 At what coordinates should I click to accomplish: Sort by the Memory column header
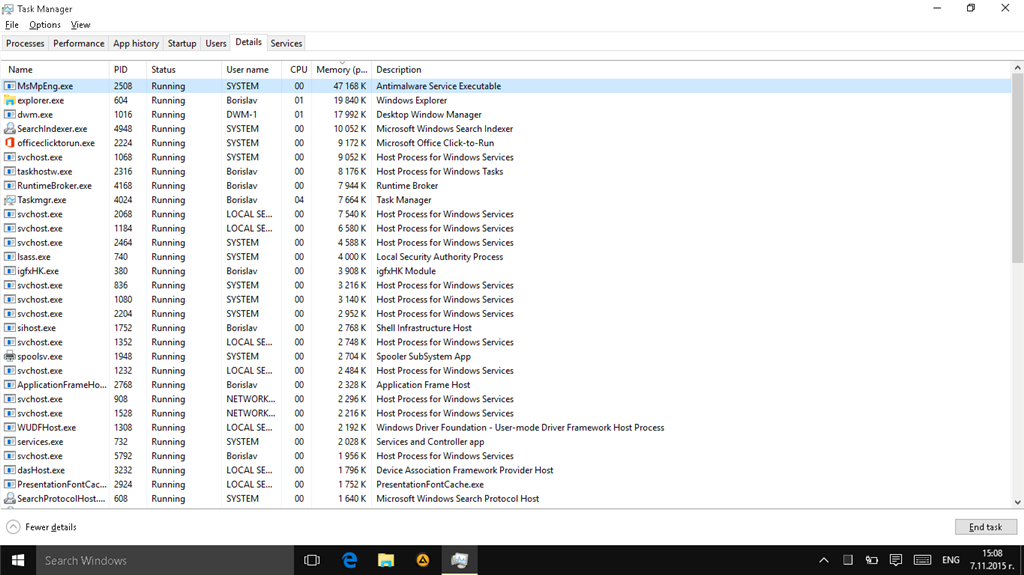click(x=342, y=69)
